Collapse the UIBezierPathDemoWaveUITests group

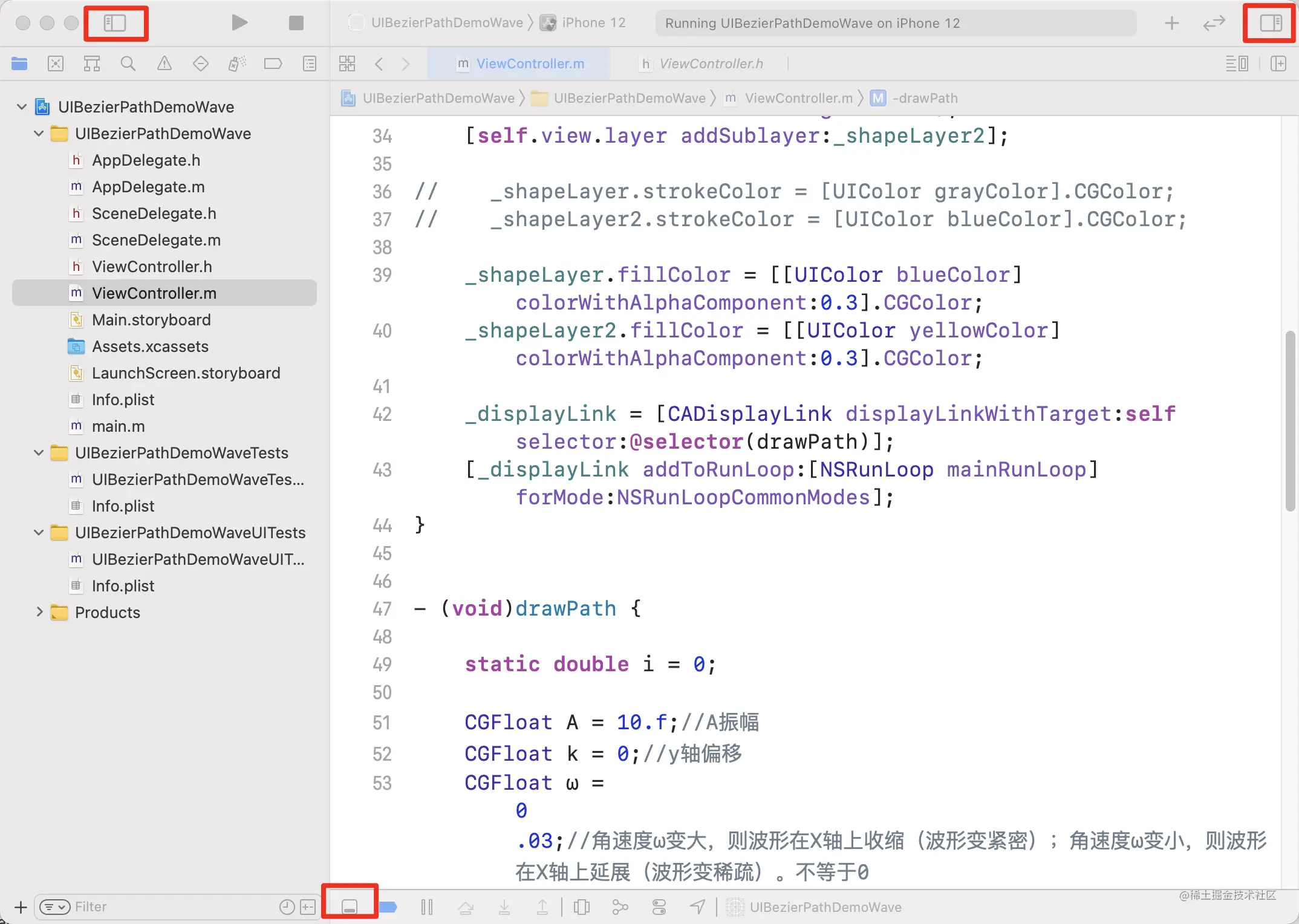[x=39, y=532]
